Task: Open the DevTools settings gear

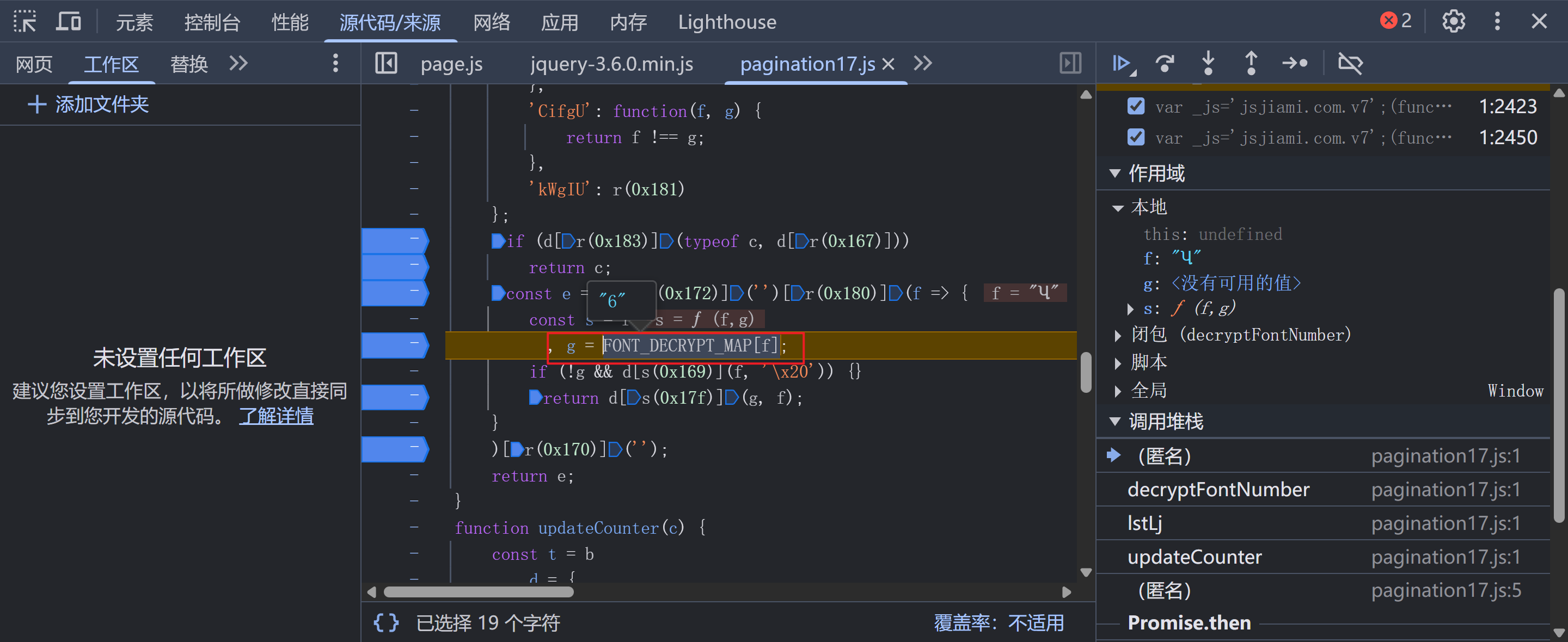Action: [x=1453, y=22]
